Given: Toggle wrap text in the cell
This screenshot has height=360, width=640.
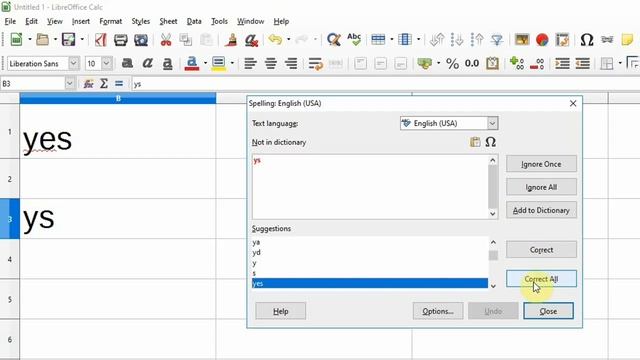Looking at the screenshot, I should click(316, 63).
